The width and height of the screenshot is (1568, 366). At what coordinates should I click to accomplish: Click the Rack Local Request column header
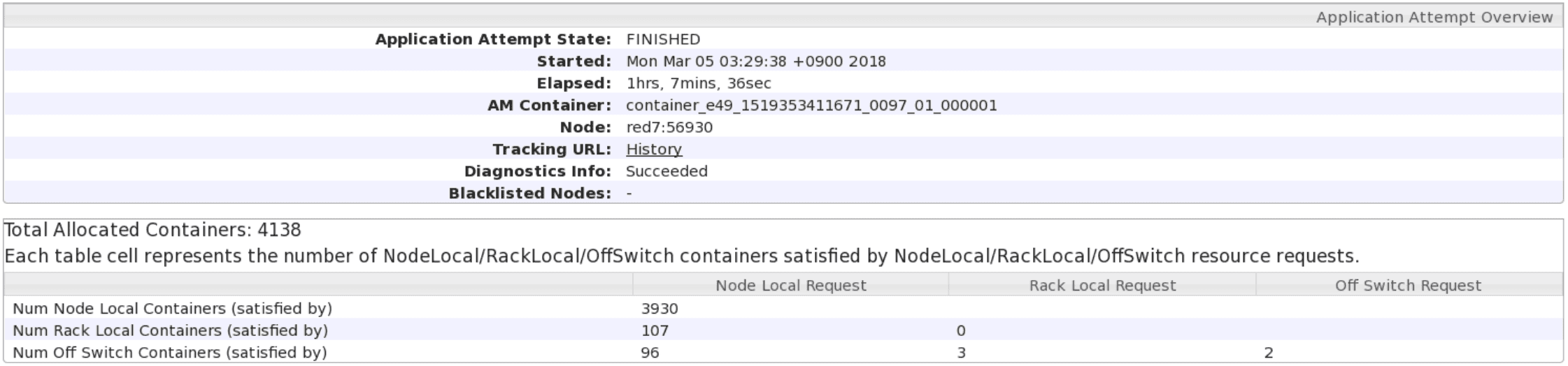[x=1102, y=285]
